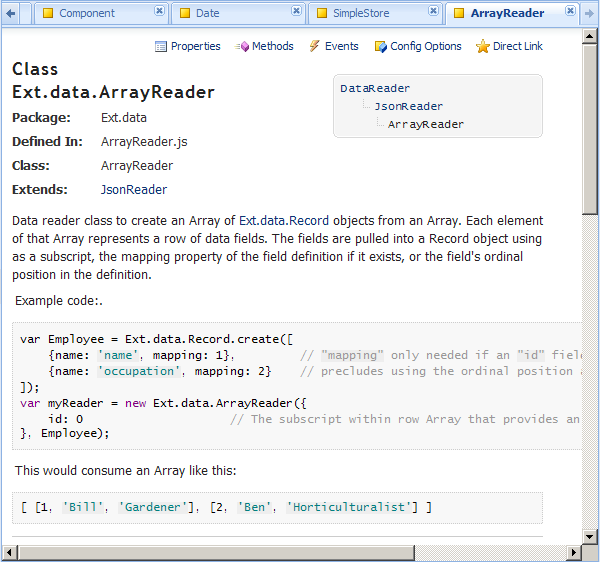Open JsonReader in the Extends row
600x562 pixels.
coord(134,190)
